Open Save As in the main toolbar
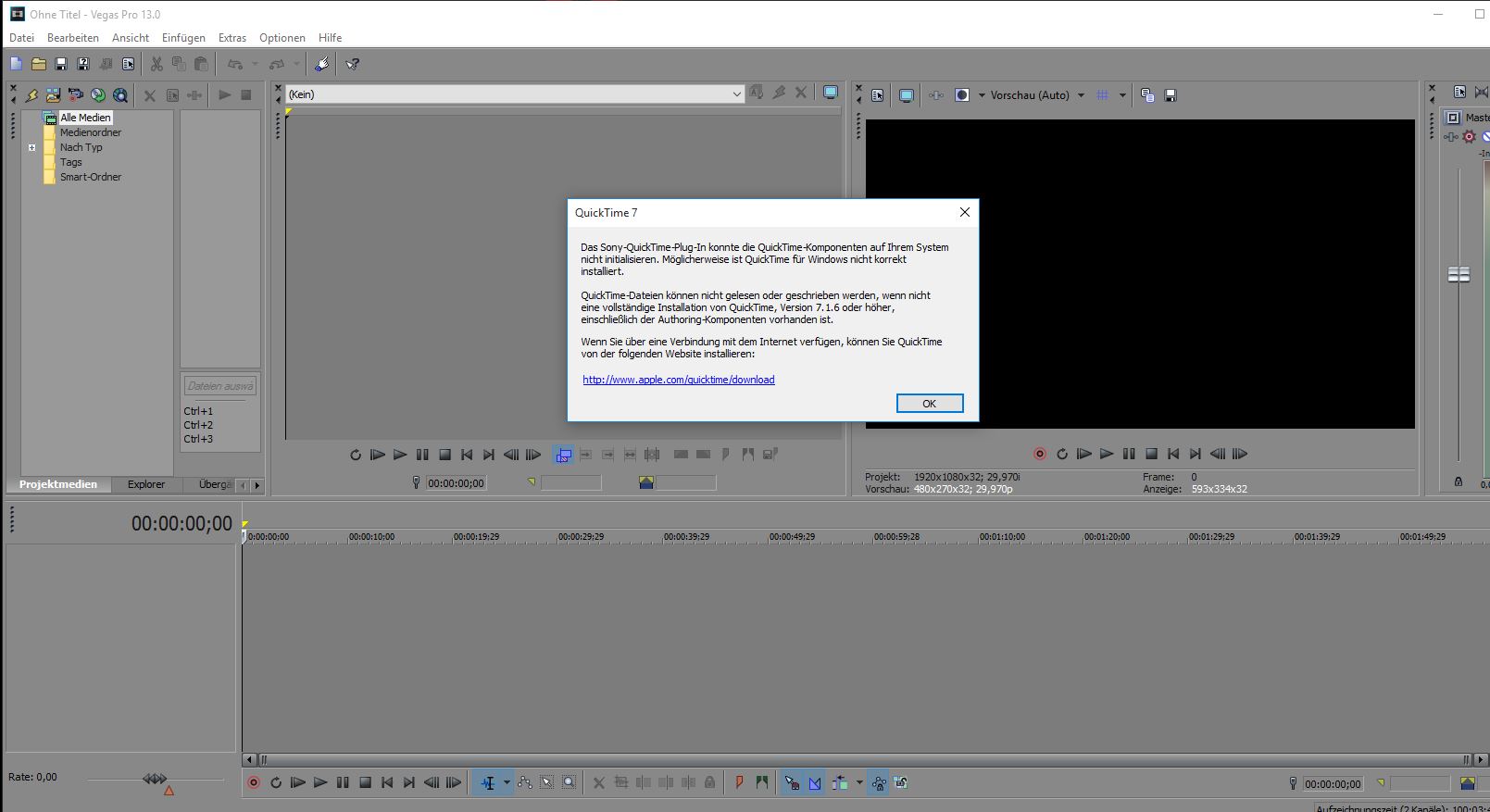 click(x=83, y=64)
